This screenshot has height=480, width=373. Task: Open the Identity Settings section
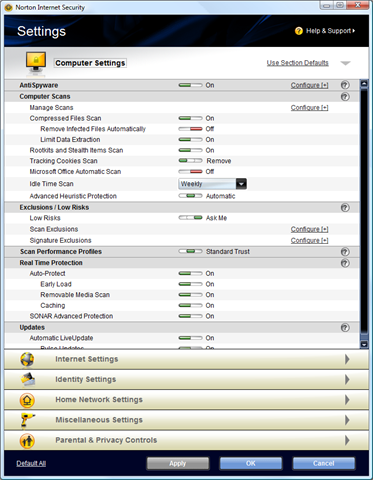[186, 380]
